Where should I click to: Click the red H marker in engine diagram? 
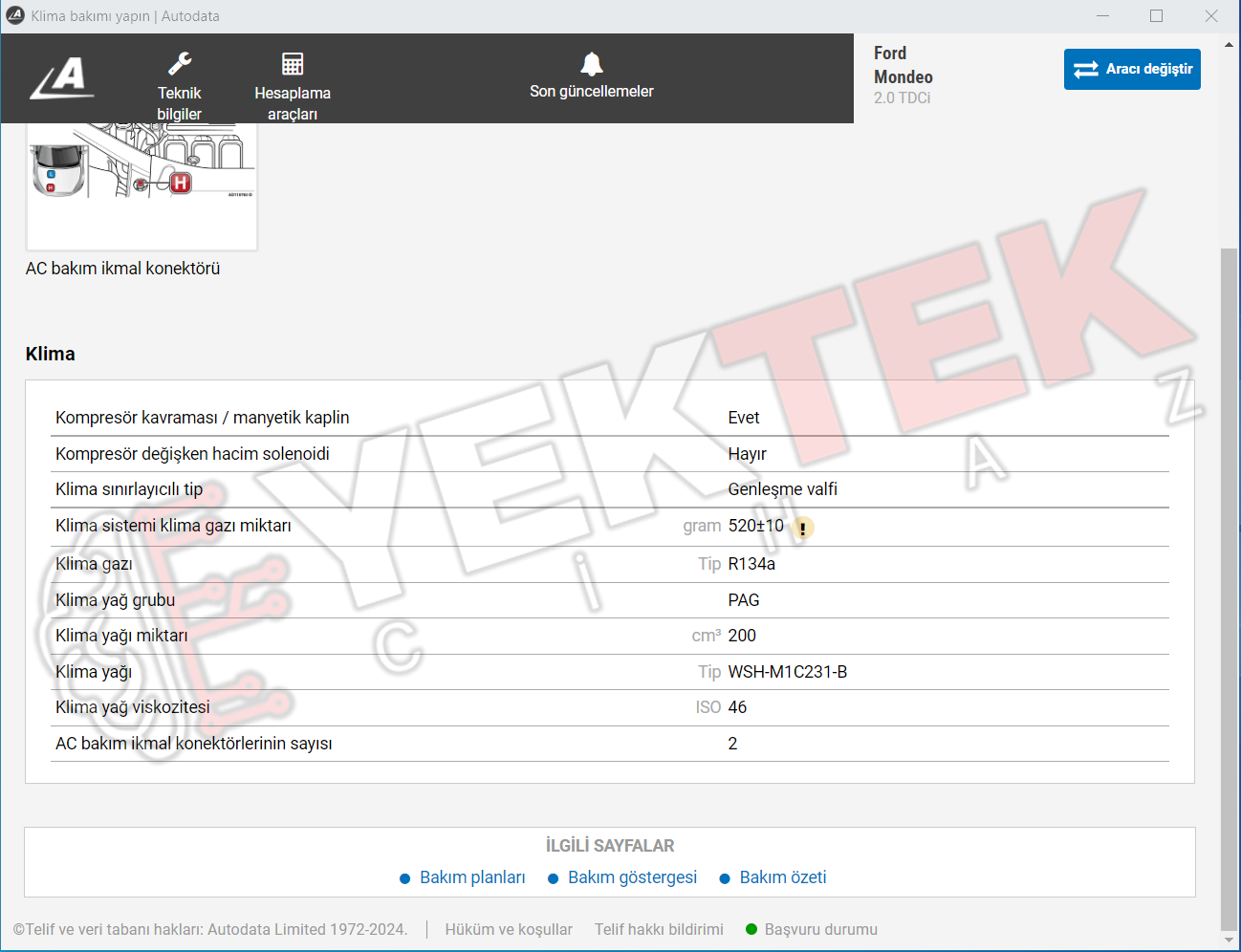point(180,183)
